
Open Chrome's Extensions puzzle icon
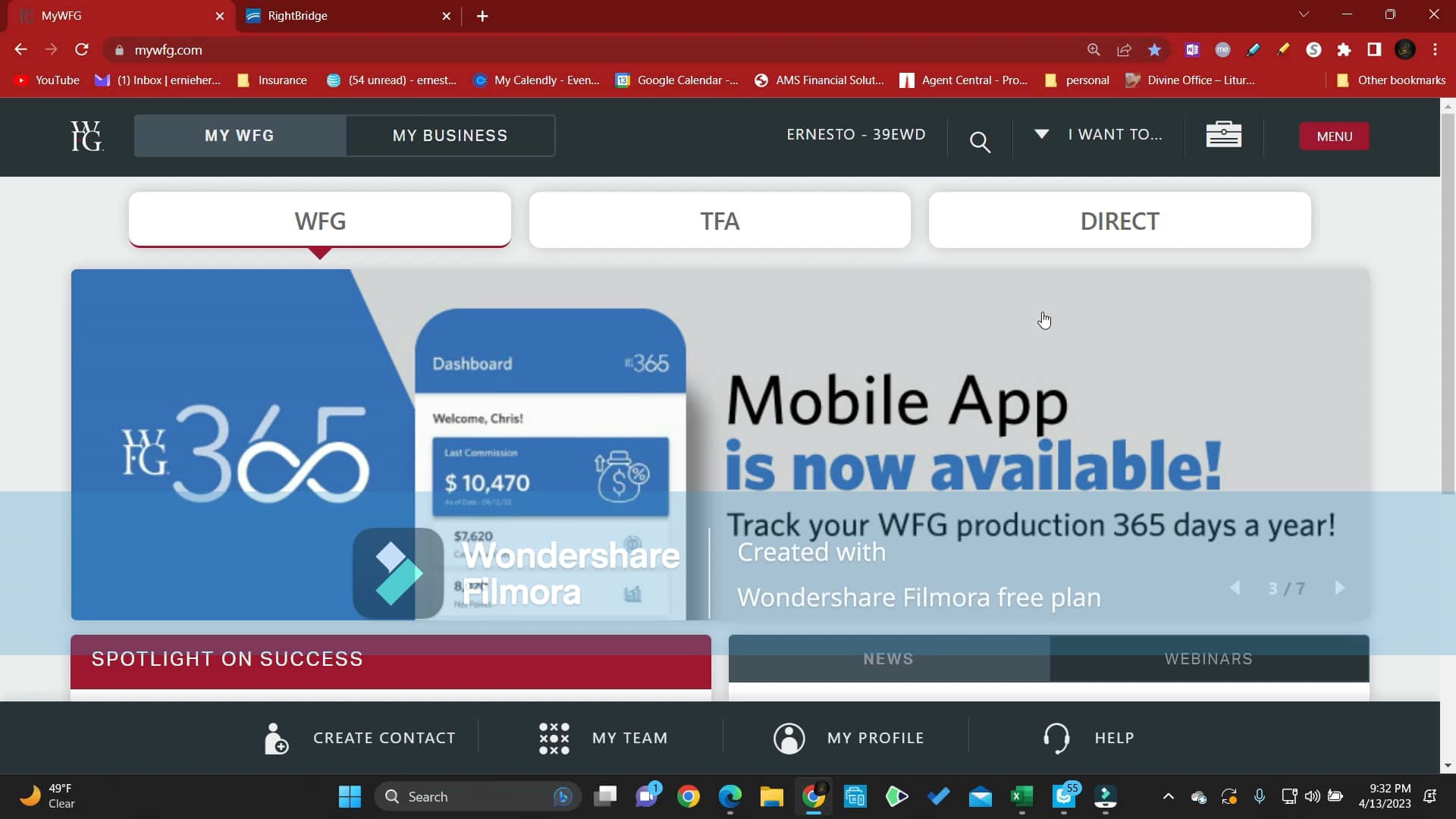tap(1345, 50)
